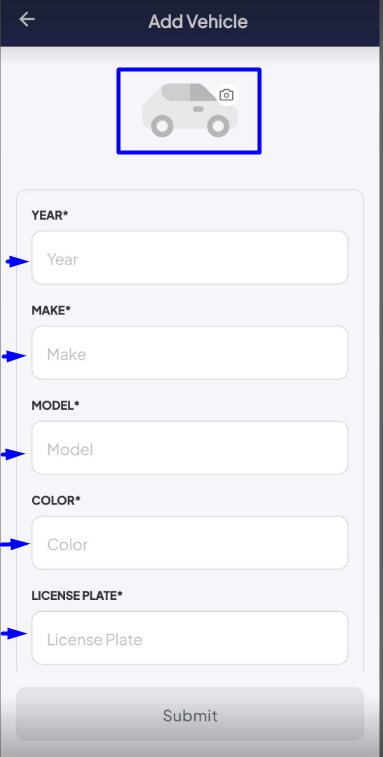
Task: Click the MODEL* field label
Action: (56, 406)
